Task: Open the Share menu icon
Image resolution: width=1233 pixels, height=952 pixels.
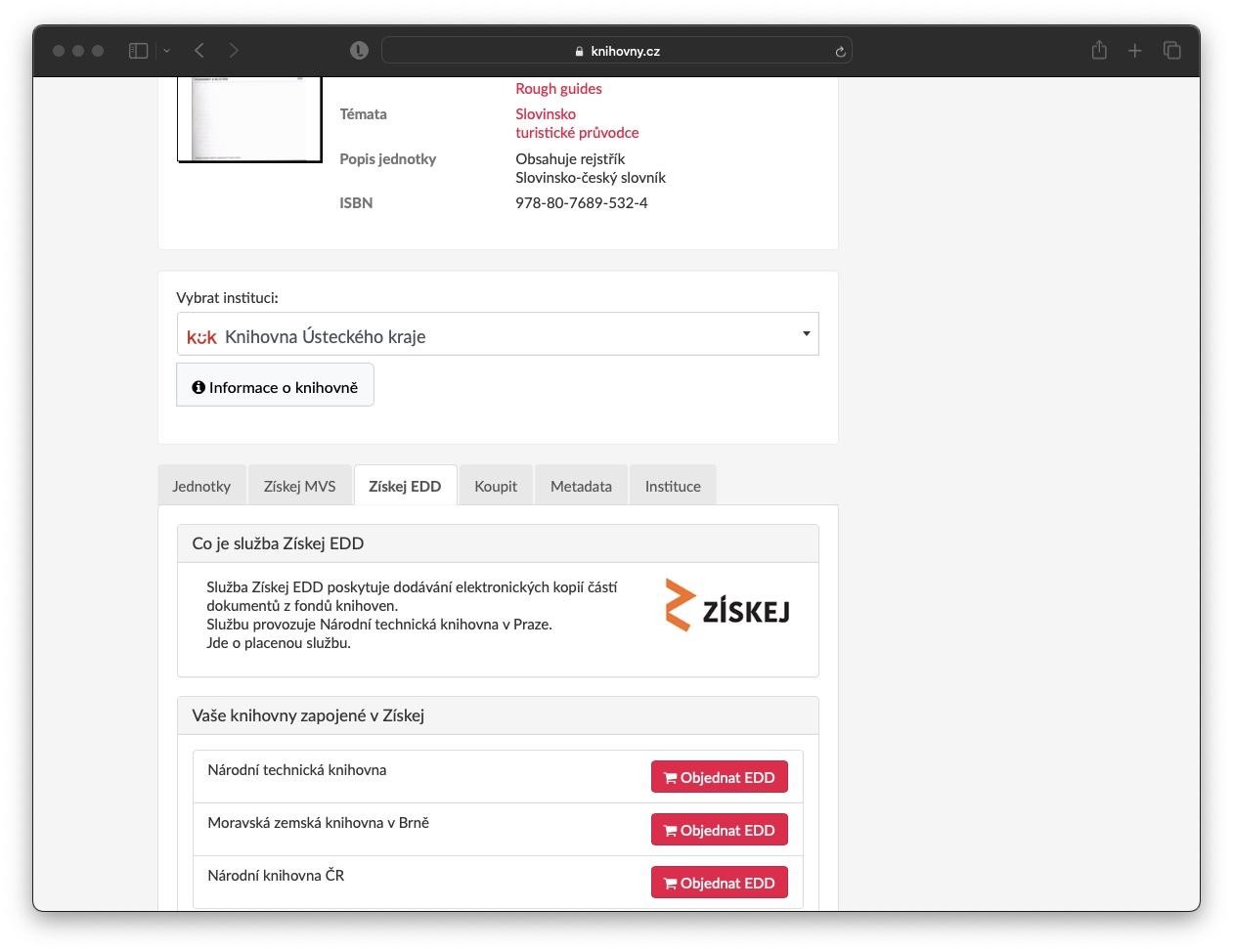Action: click(1099, 51)
